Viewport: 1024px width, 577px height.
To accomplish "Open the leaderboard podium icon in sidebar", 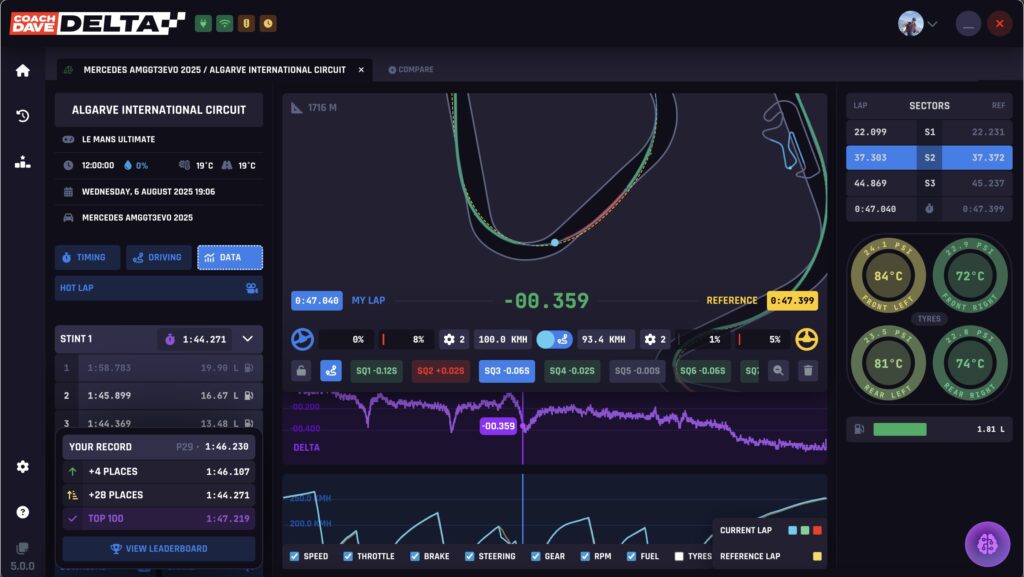I will (22, 162).
